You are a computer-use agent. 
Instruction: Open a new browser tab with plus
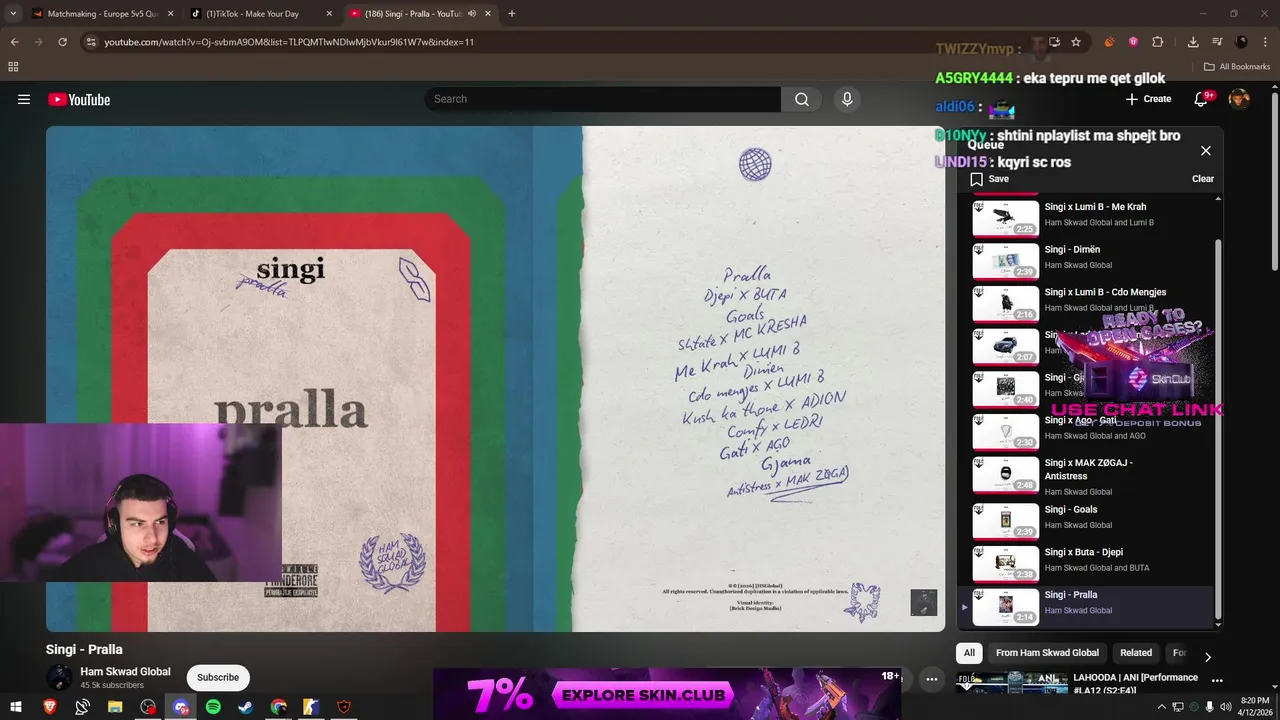511,14
